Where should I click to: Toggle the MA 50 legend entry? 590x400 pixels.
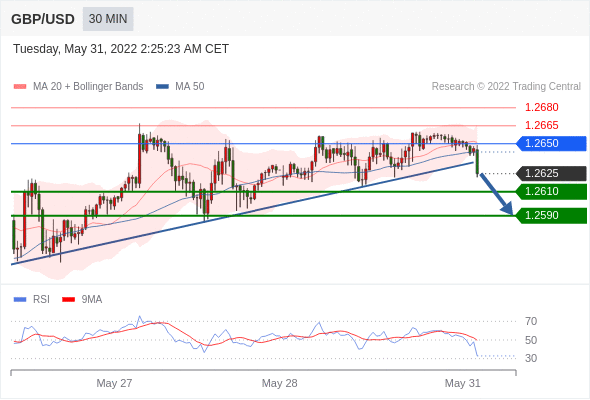180,87
